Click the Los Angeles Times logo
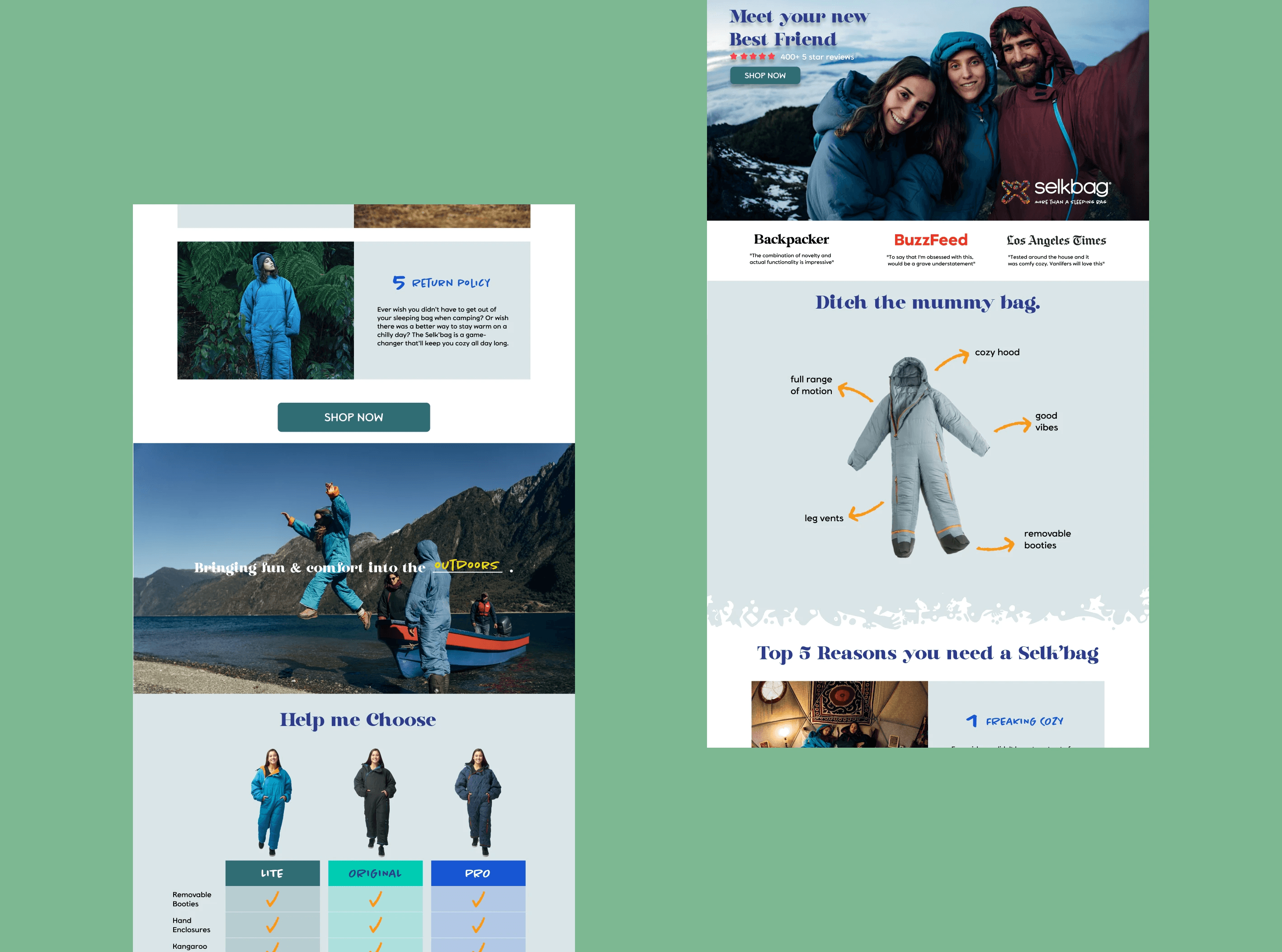The image size is (1282, 952). (x=1056, y=240)
